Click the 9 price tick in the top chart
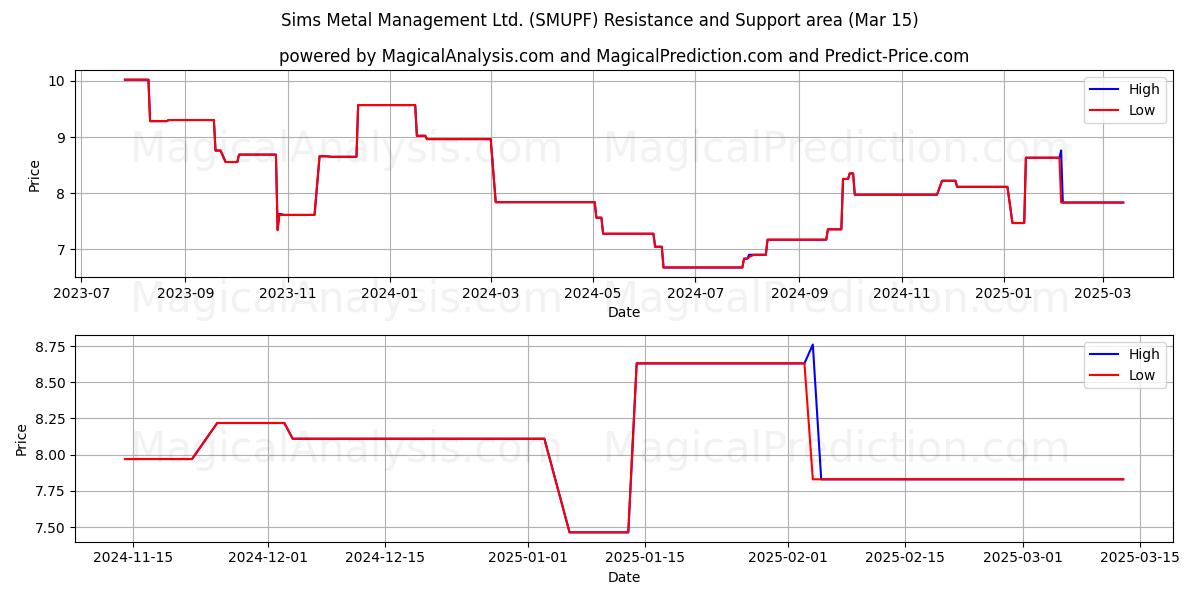The image size is (1200, 600). coord(61,137)
